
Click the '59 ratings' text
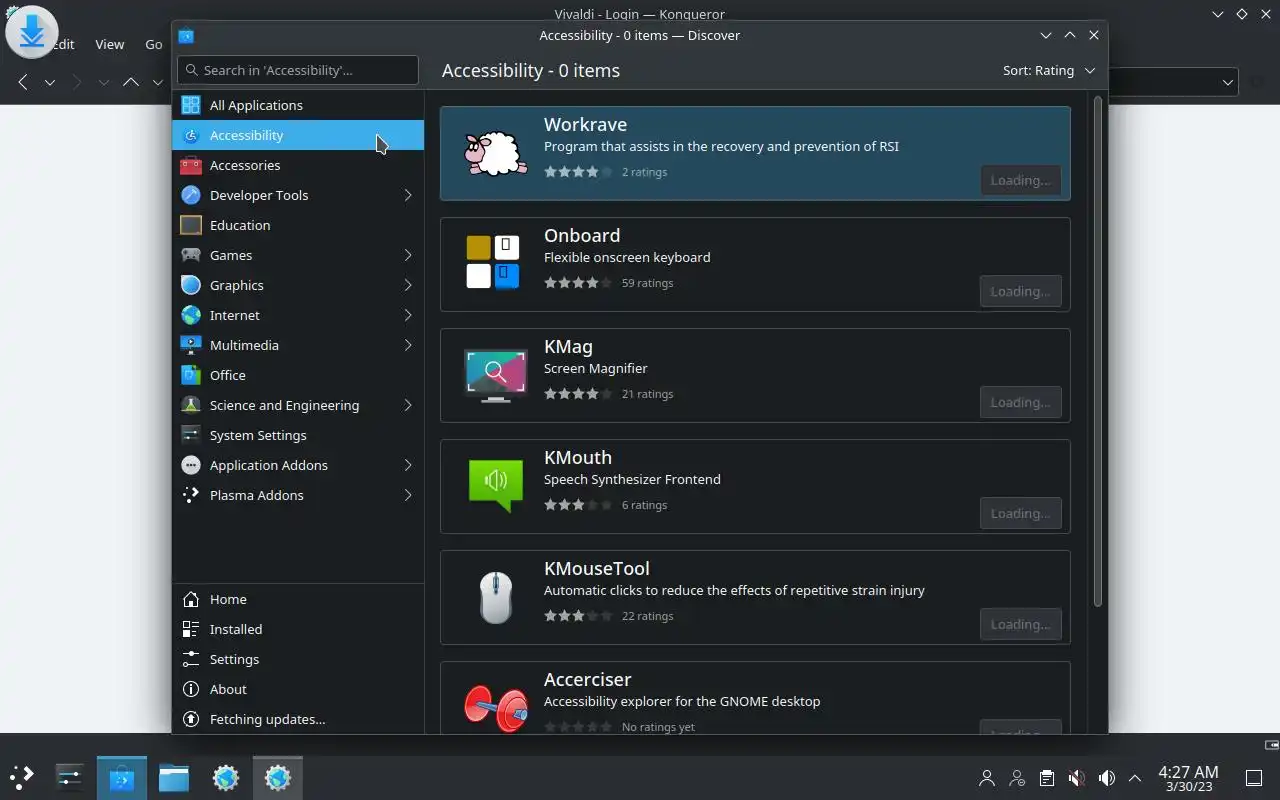tap(647, 283)
